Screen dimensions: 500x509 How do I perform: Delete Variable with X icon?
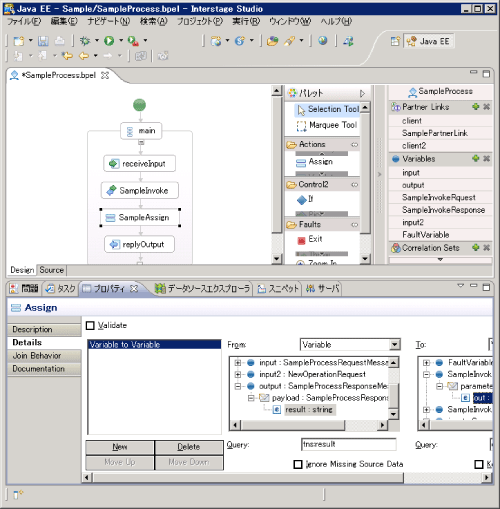pyautogui.click(x=487, y=158)
